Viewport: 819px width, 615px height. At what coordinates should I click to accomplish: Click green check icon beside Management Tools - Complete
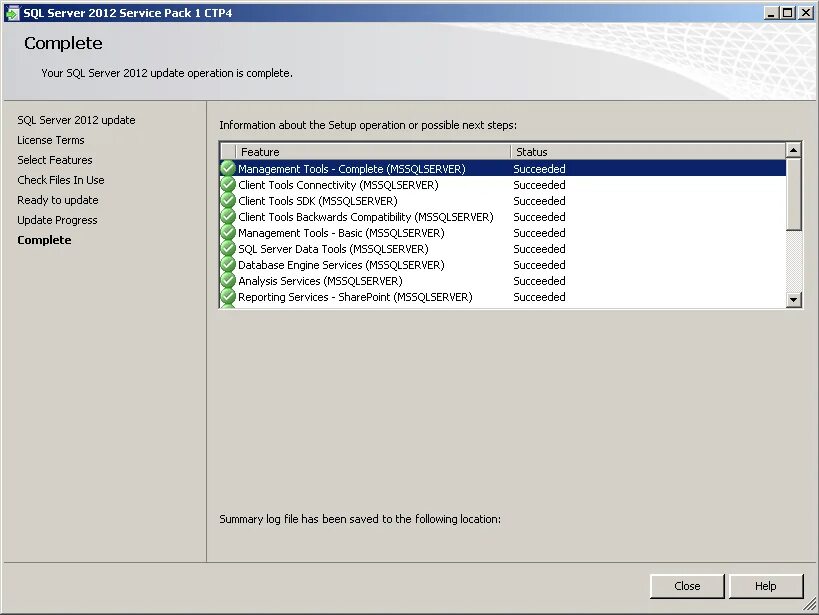click(228, 168)
